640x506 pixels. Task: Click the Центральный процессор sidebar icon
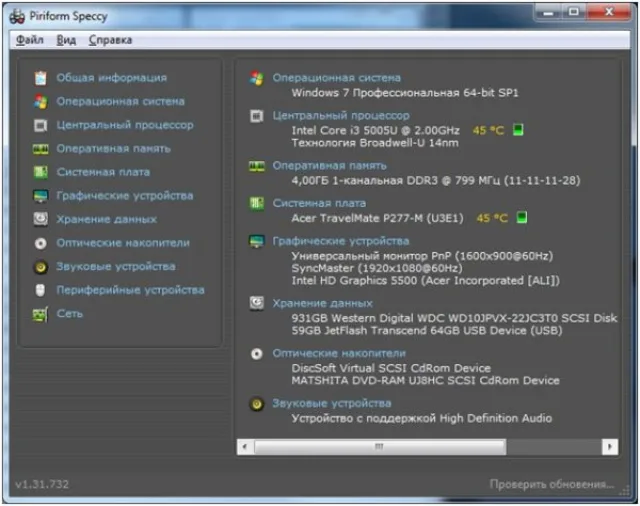(x=40, y=125)
